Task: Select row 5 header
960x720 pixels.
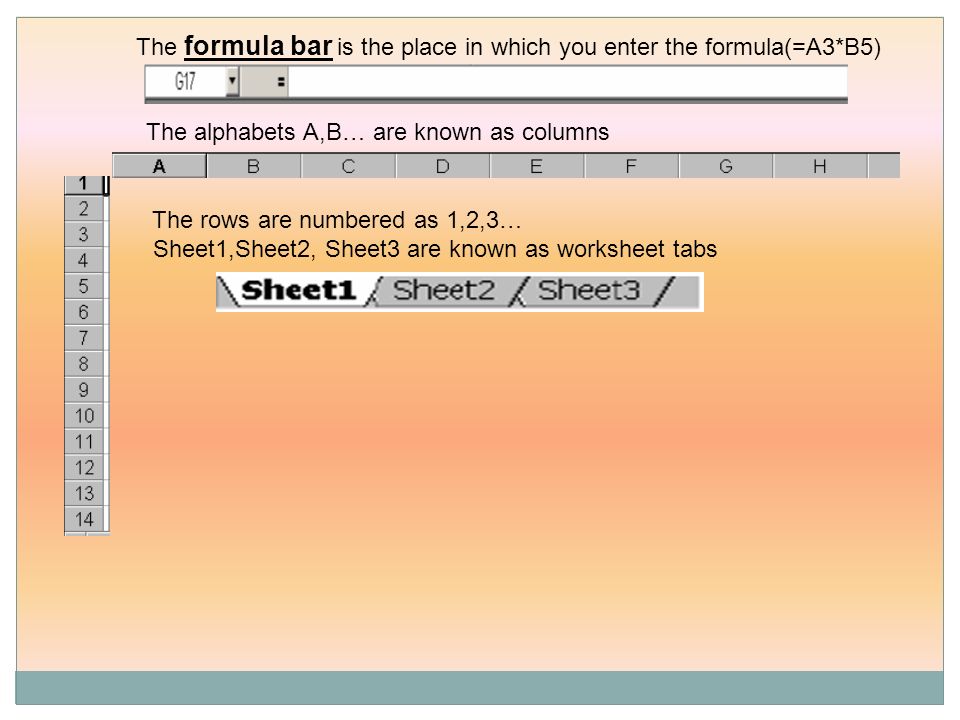Action: (x=84, y=286)
